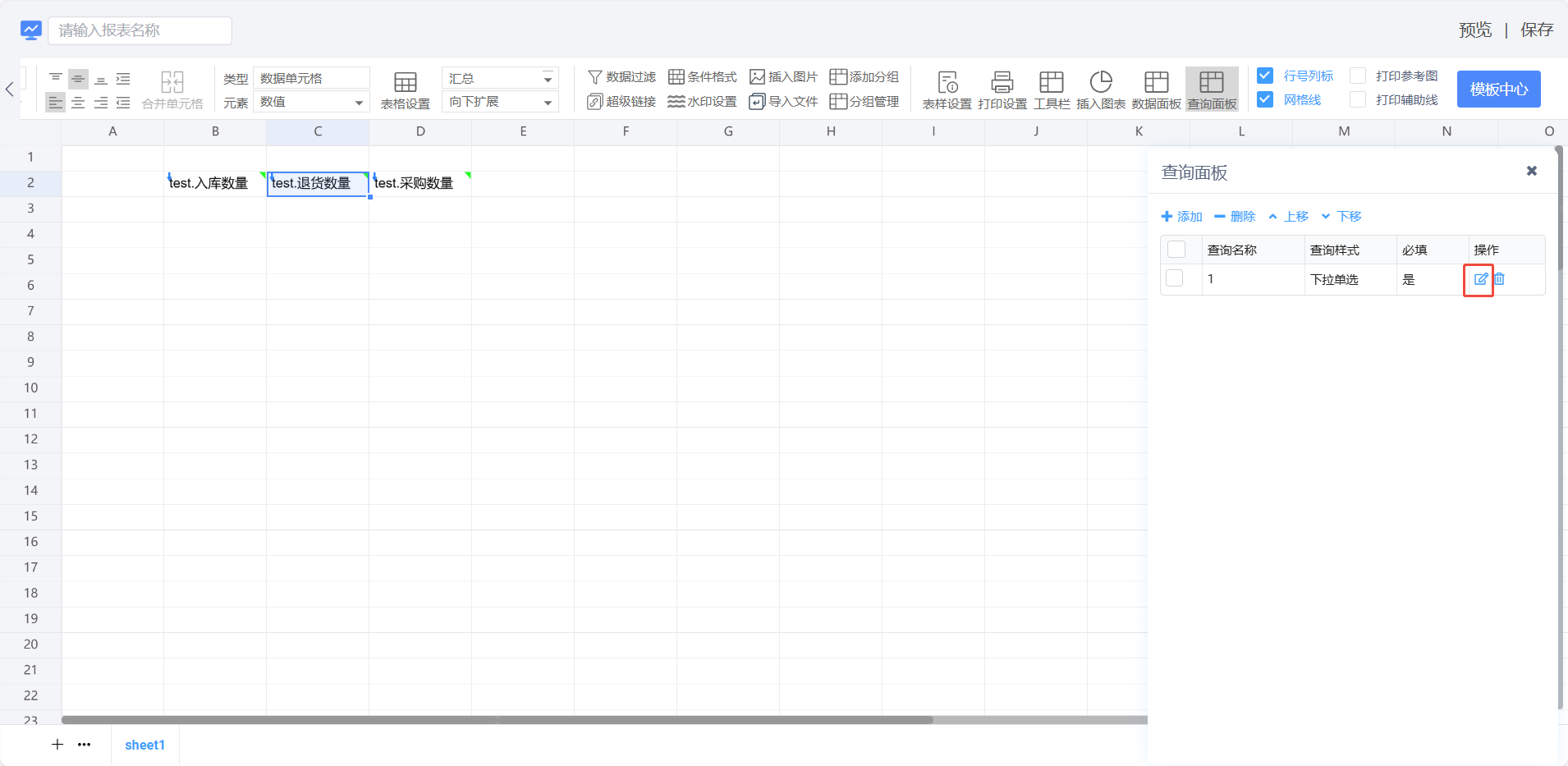Click the 预览 preview link
Screen dimensions: 1568x766
click(x=1474, y=30)
